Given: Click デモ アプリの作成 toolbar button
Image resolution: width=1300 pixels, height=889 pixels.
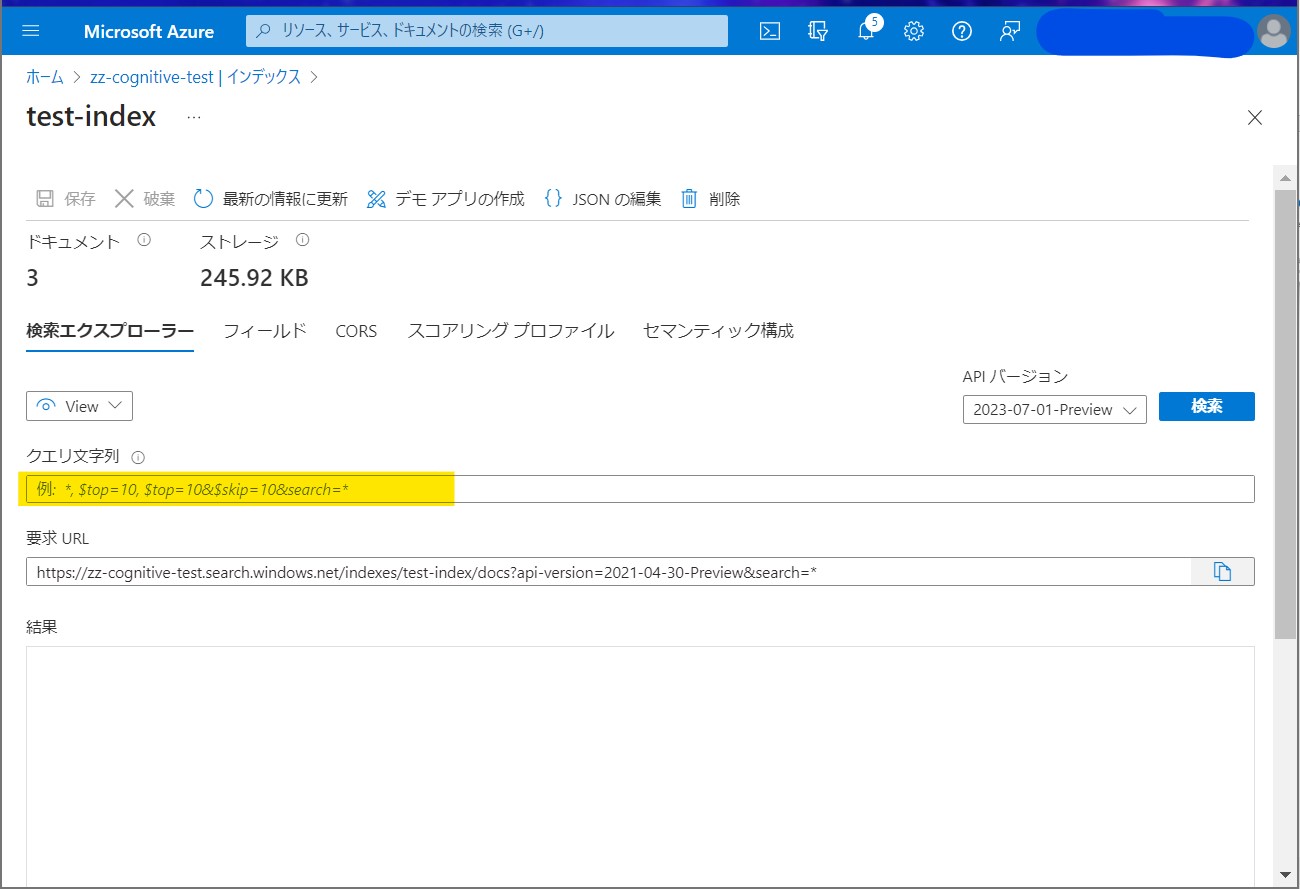Looking at the screenshot, I should coord(445,199).
